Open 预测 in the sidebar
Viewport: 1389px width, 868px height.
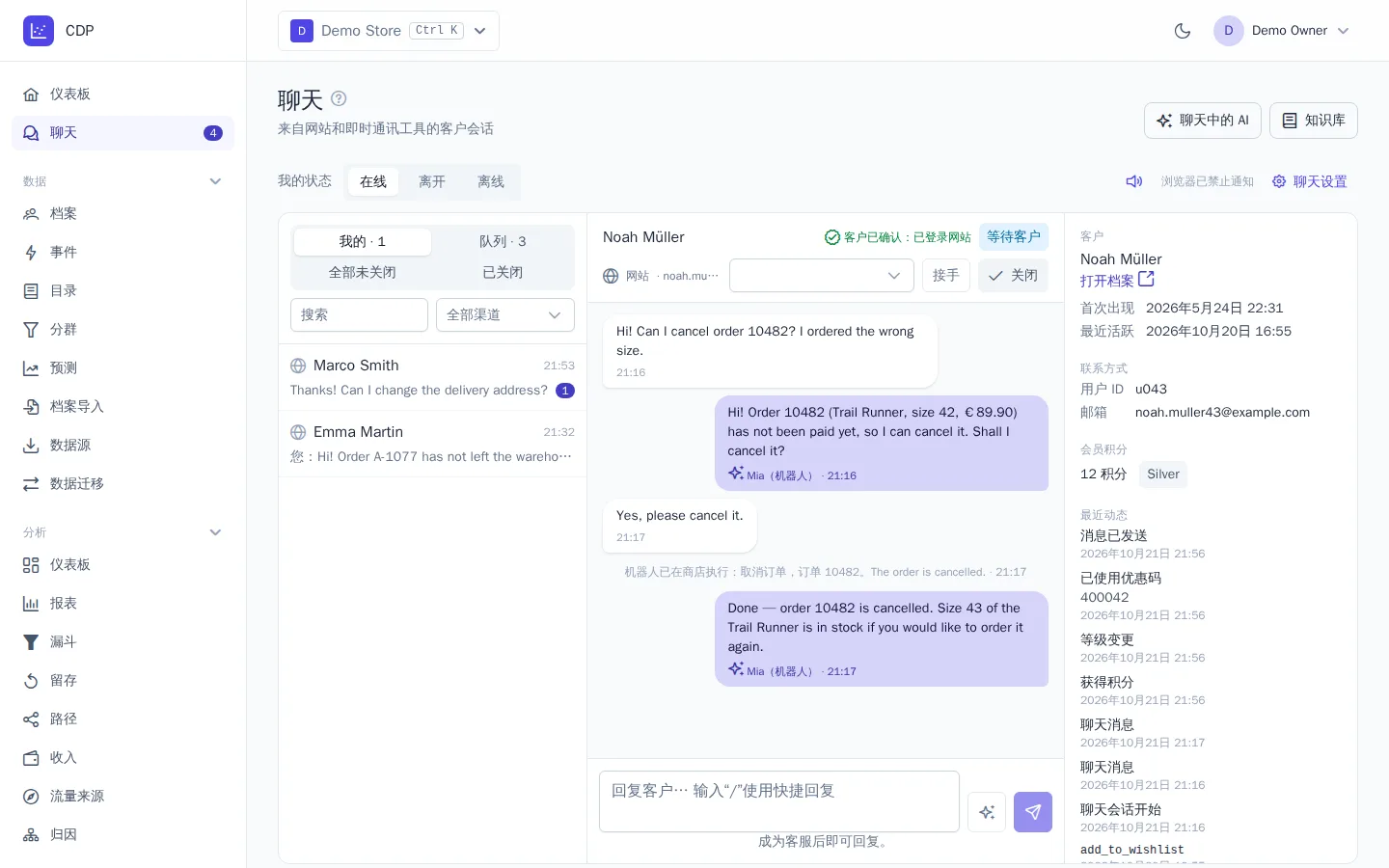pos(123,368)
